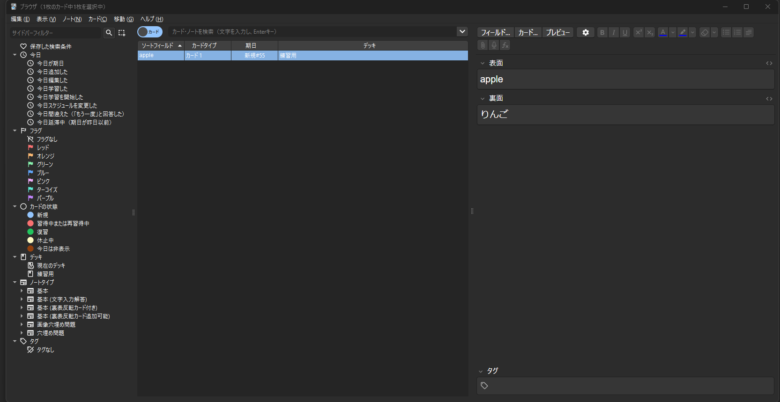
Task: Select the red flag (レッド) filter
Action: 42,147
